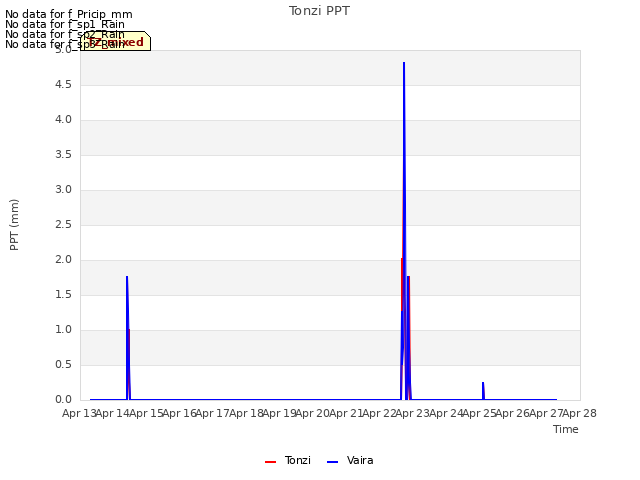Image resolution: width=640 pixels, height=480 pixels.
Task: Click the Time x-axis label
Action: tap(566, 429)
